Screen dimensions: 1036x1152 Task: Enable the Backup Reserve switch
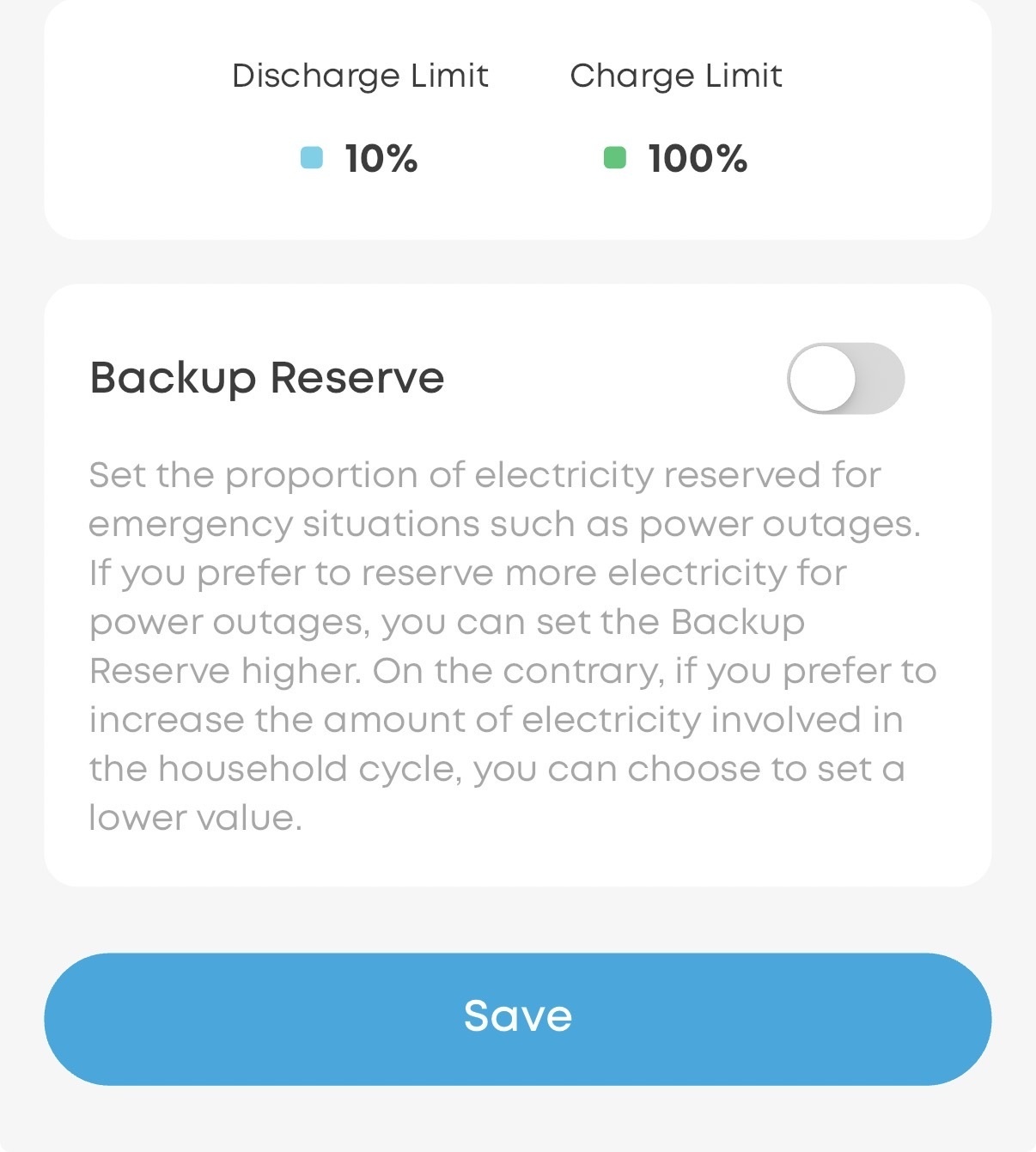pos(845,379)
